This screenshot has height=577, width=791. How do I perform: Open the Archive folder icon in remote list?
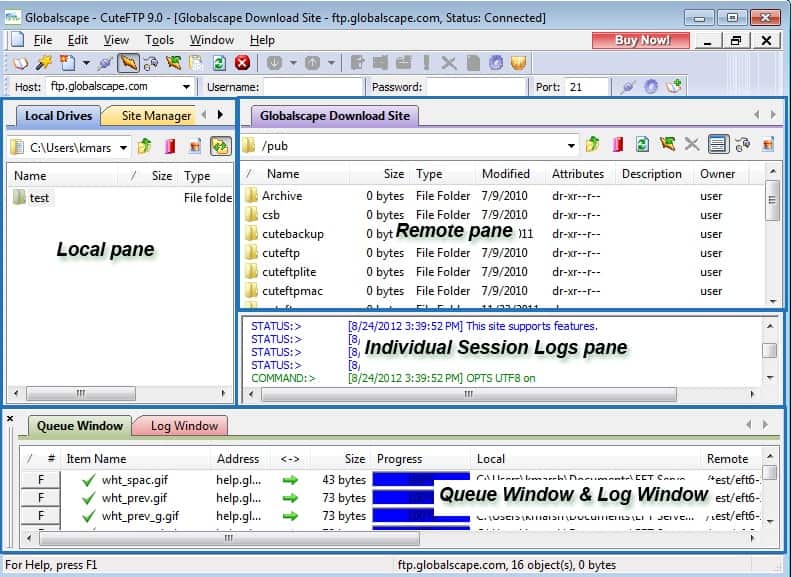(x=251, y=195)
